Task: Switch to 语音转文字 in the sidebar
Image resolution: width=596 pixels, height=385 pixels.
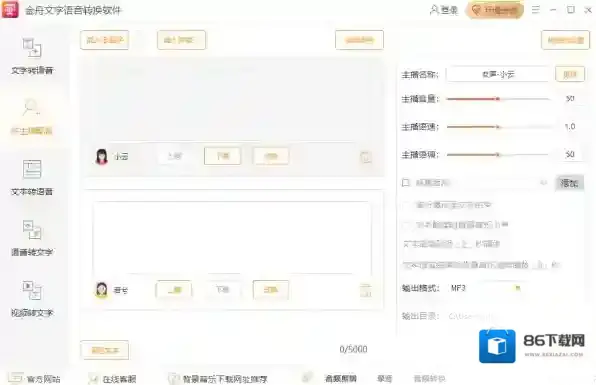Action: point(32,238)
